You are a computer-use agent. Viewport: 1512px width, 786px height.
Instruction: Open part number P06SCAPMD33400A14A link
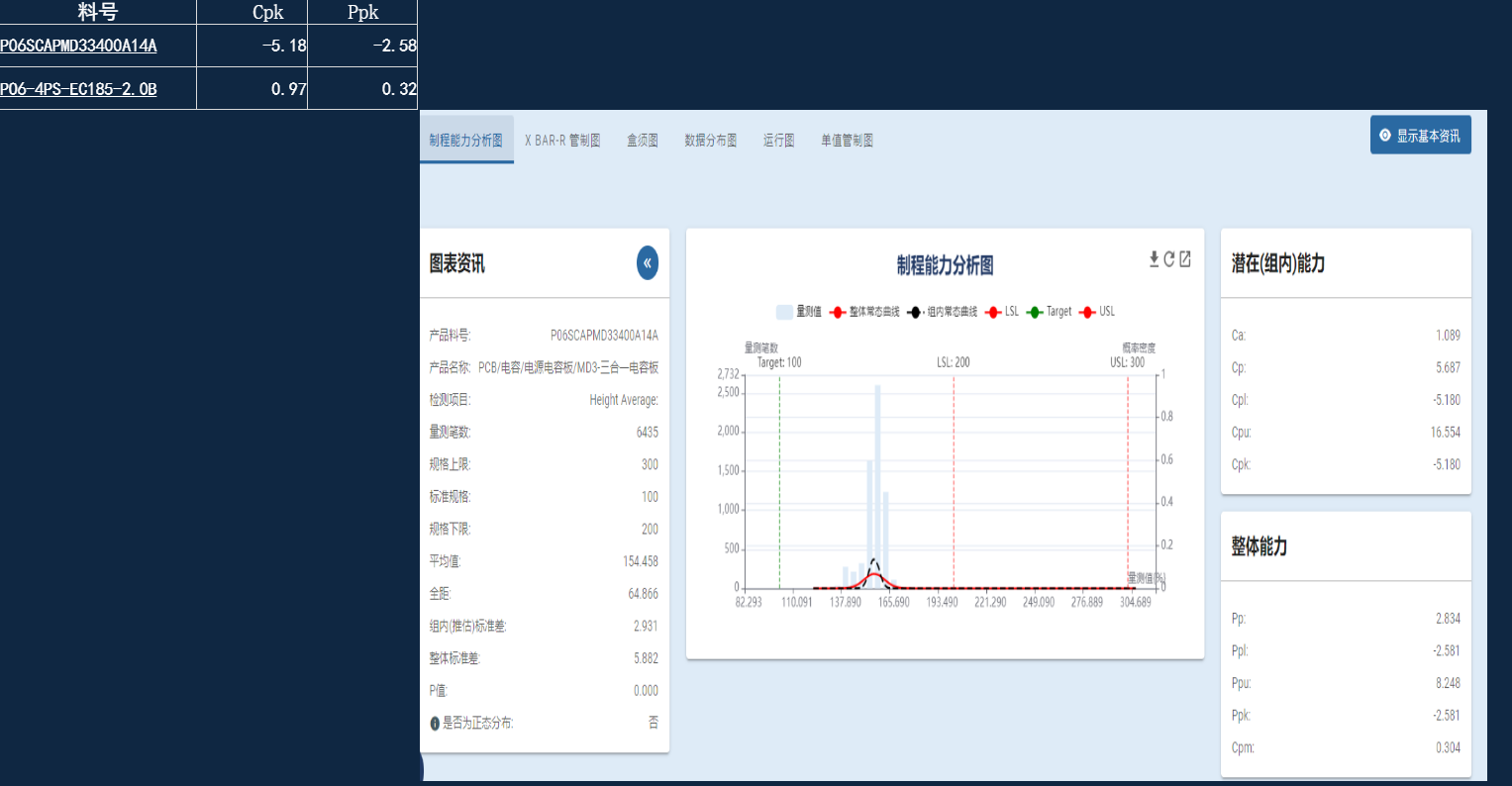pyautogui.click(x=78, y=46)
